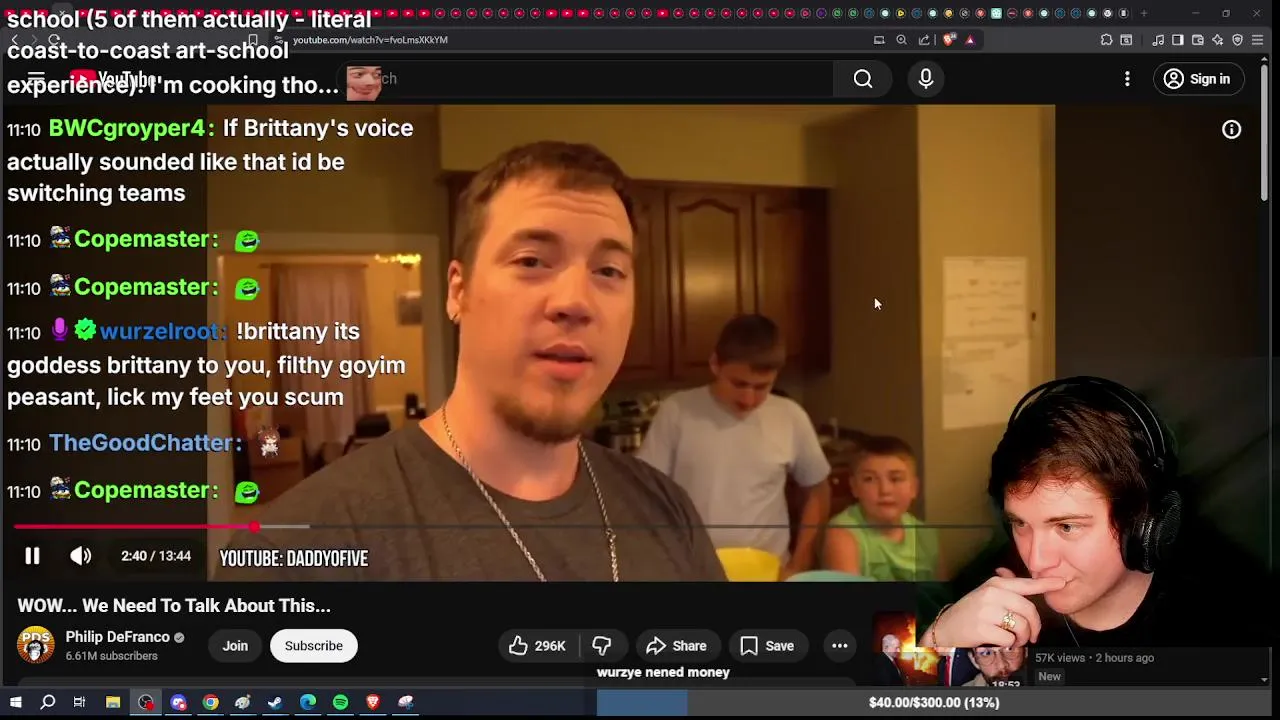Save the video to a playlist
The width and height of the screenshot is (1280, 720).
click(x=767, y=645)
